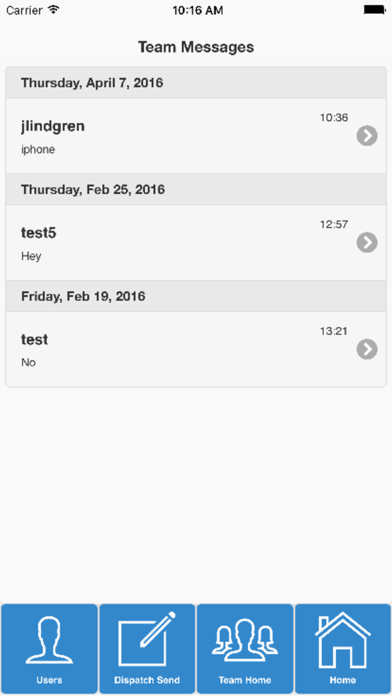Tap the 10:36 timestamp

click(334, 118)
